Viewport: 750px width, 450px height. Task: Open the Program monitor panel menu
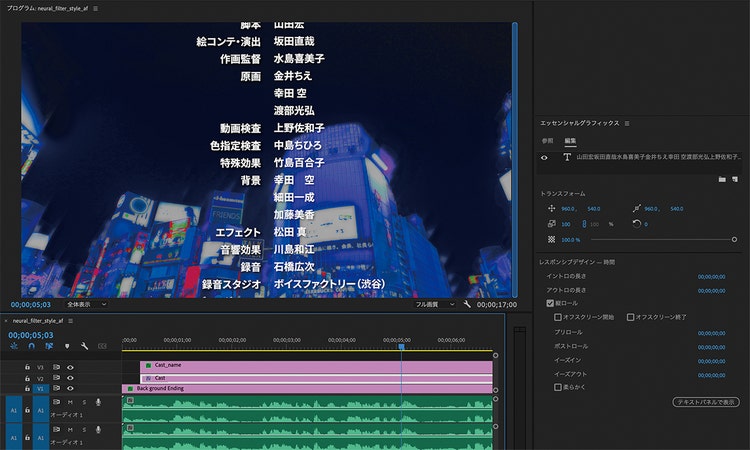point(96,9)
